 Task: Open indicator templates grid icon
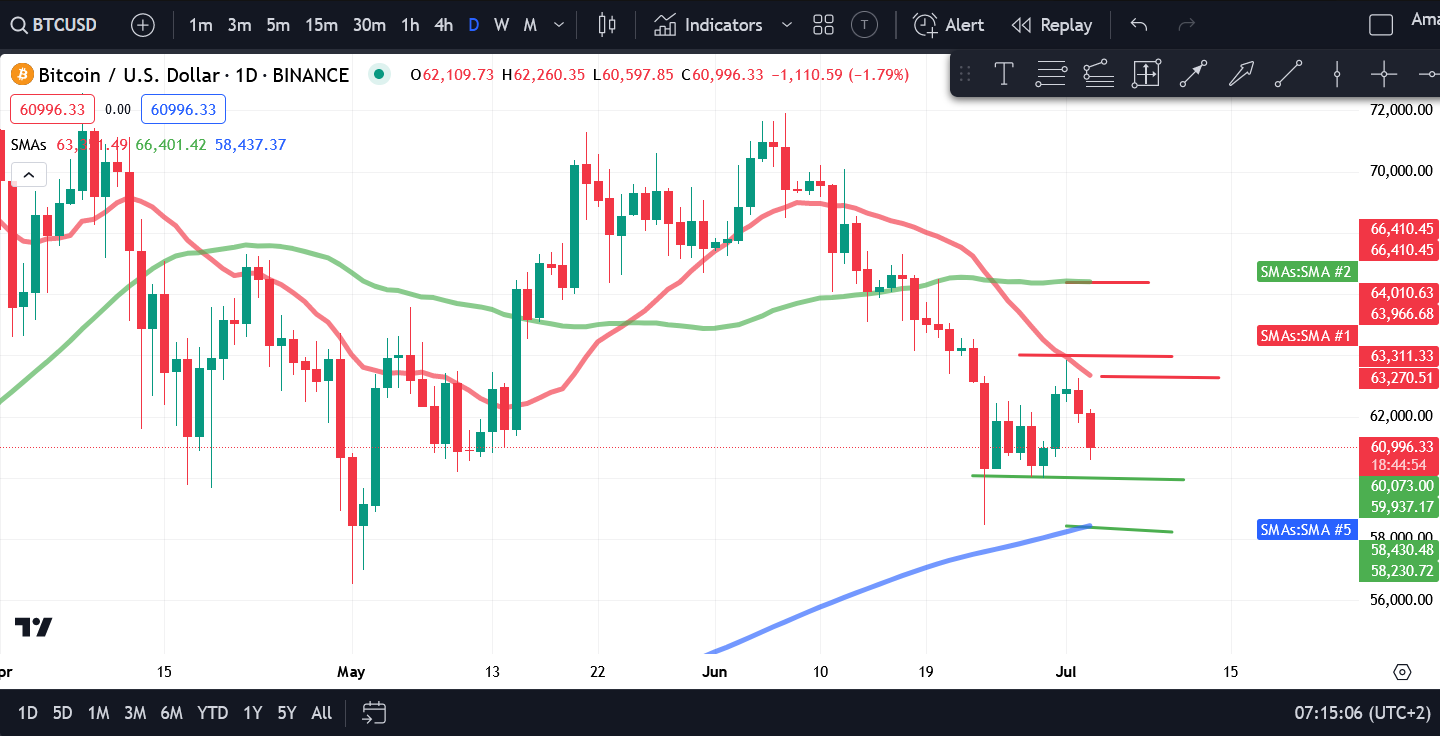(x=824, y=25)
